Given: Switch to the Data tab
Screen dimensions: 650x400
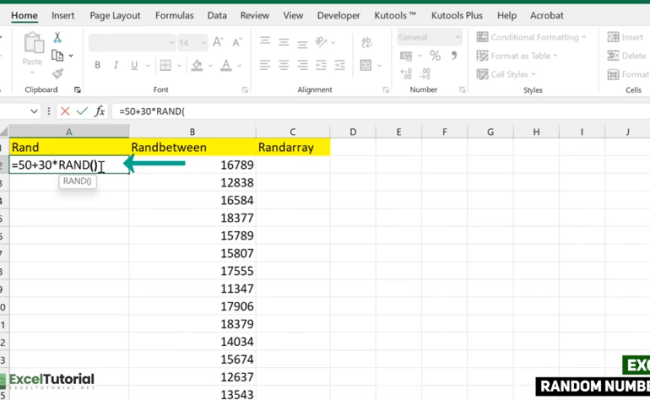Looking at the screenshot, I should pos(217,15).
